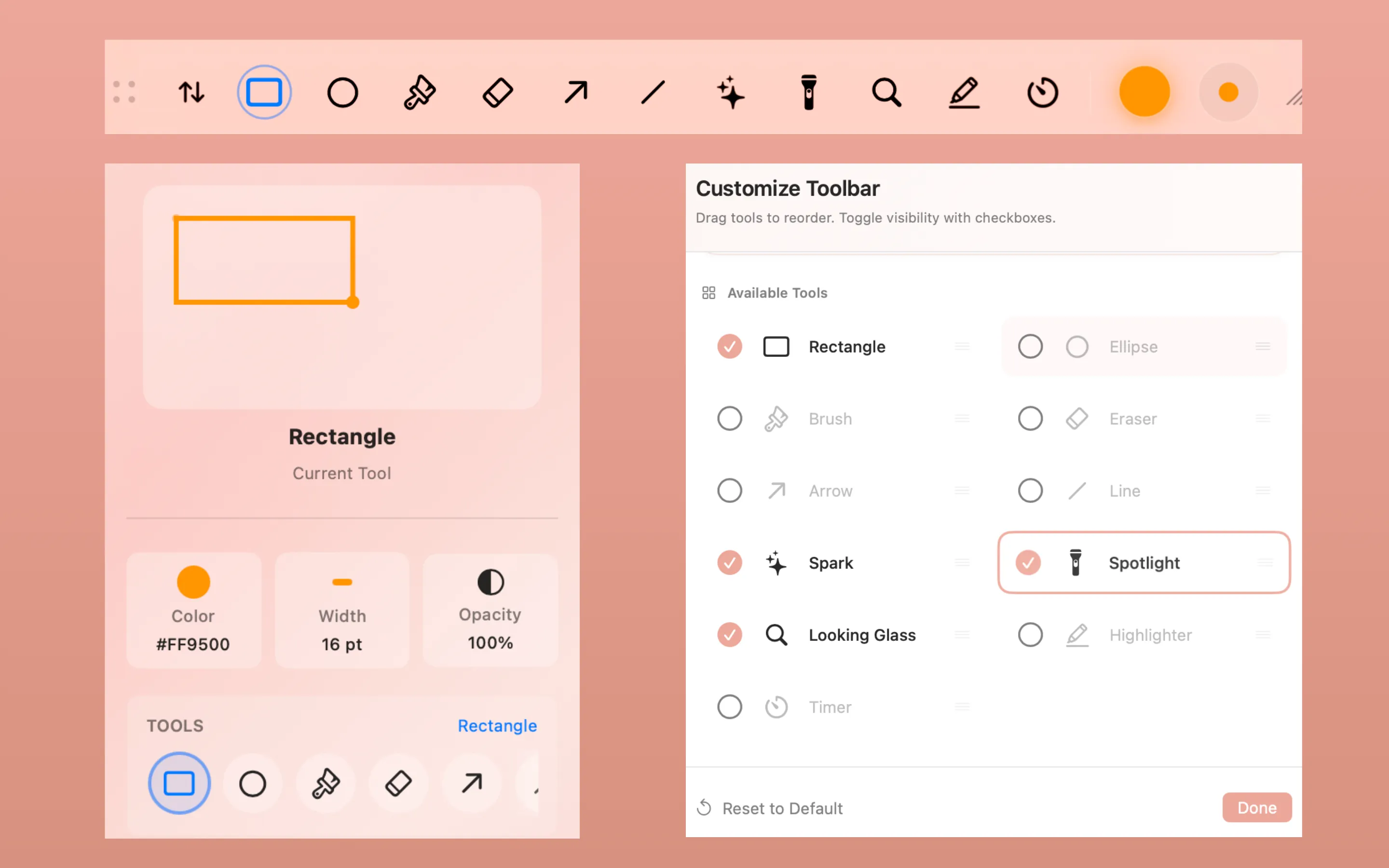Select Rectangle in the bottom TOOLS row
Screen dimensions: 1389x868
click(179, 783)
